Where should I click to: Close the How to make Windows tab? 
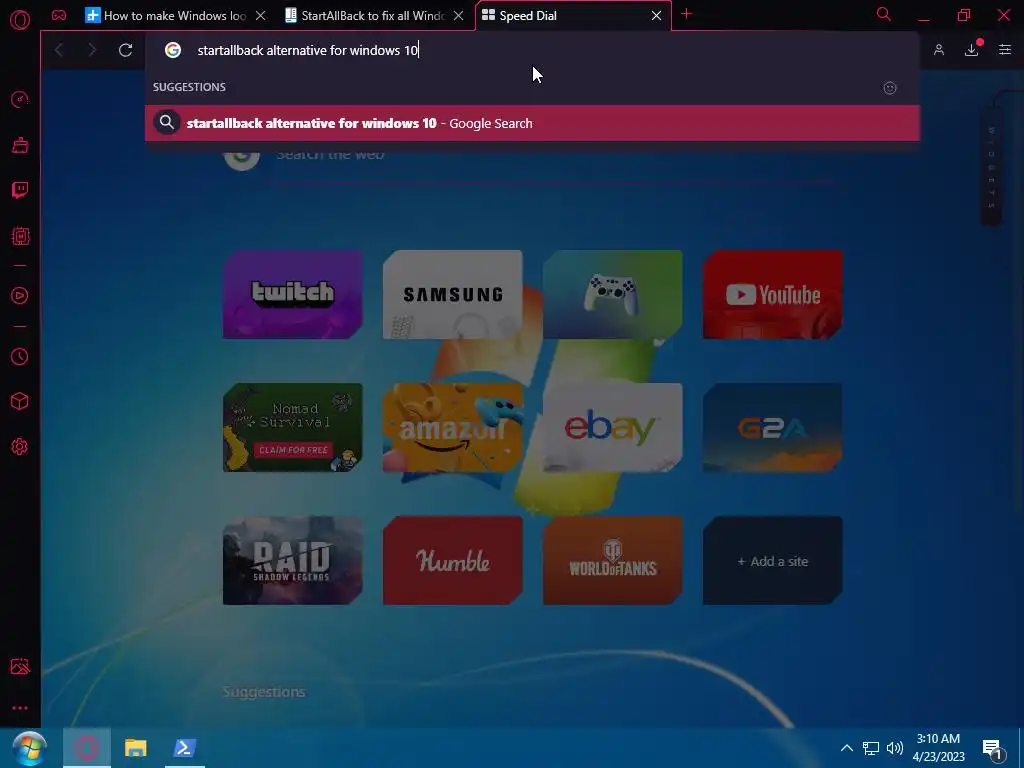click(261, 16)
